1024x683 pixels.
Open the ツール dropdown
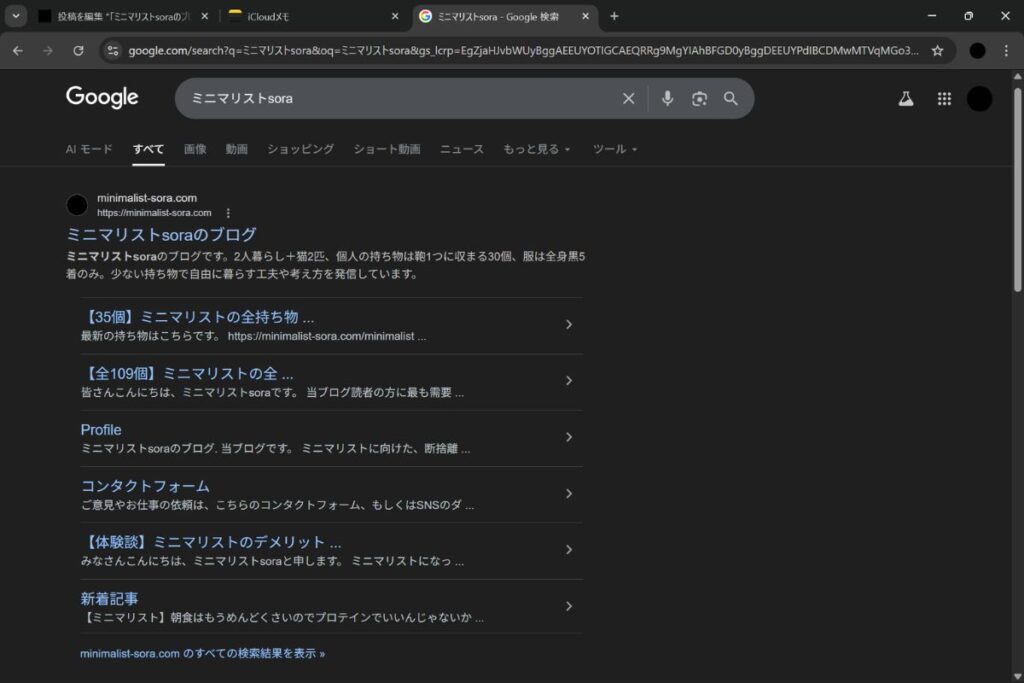pyautogui.click(x=614, y=149)
